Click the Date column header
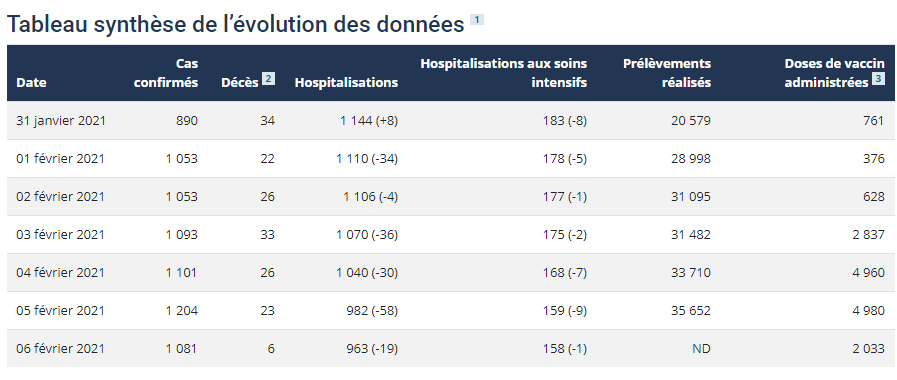Screen dimensions: 897x380 click(31, 82)
